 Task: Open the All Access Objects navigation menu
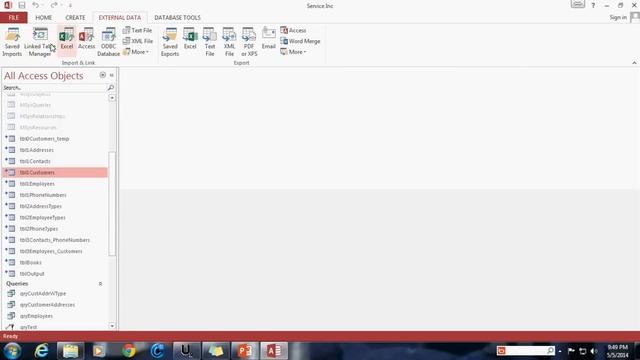[102, 75]
